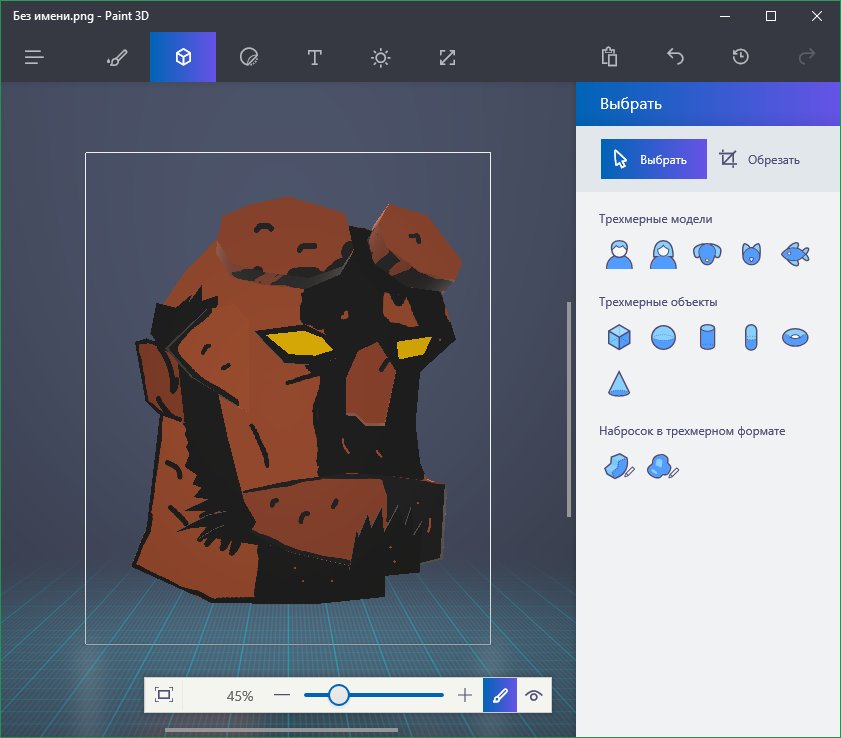Click the zoom slider handle
Screen dimensions: 841x738
[339, 695]
